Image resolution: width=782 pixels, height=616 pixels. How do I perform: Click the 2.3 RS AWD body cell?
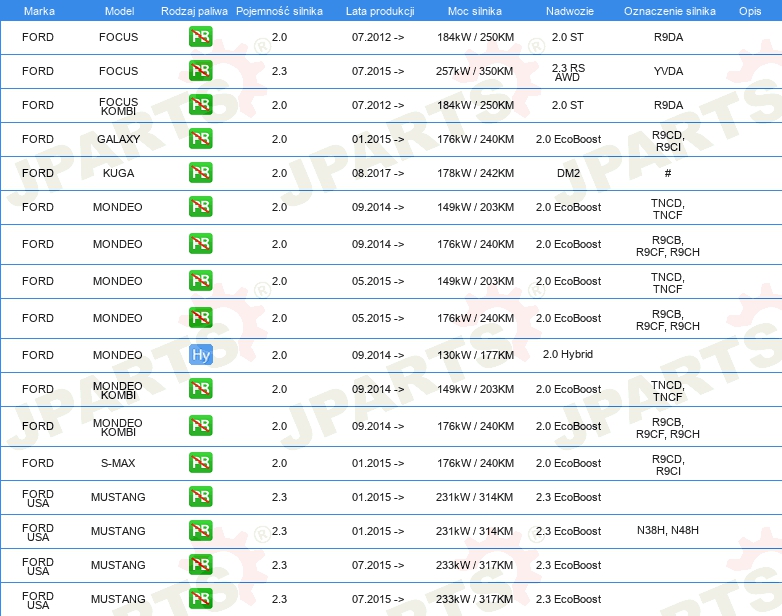[568, 72]
